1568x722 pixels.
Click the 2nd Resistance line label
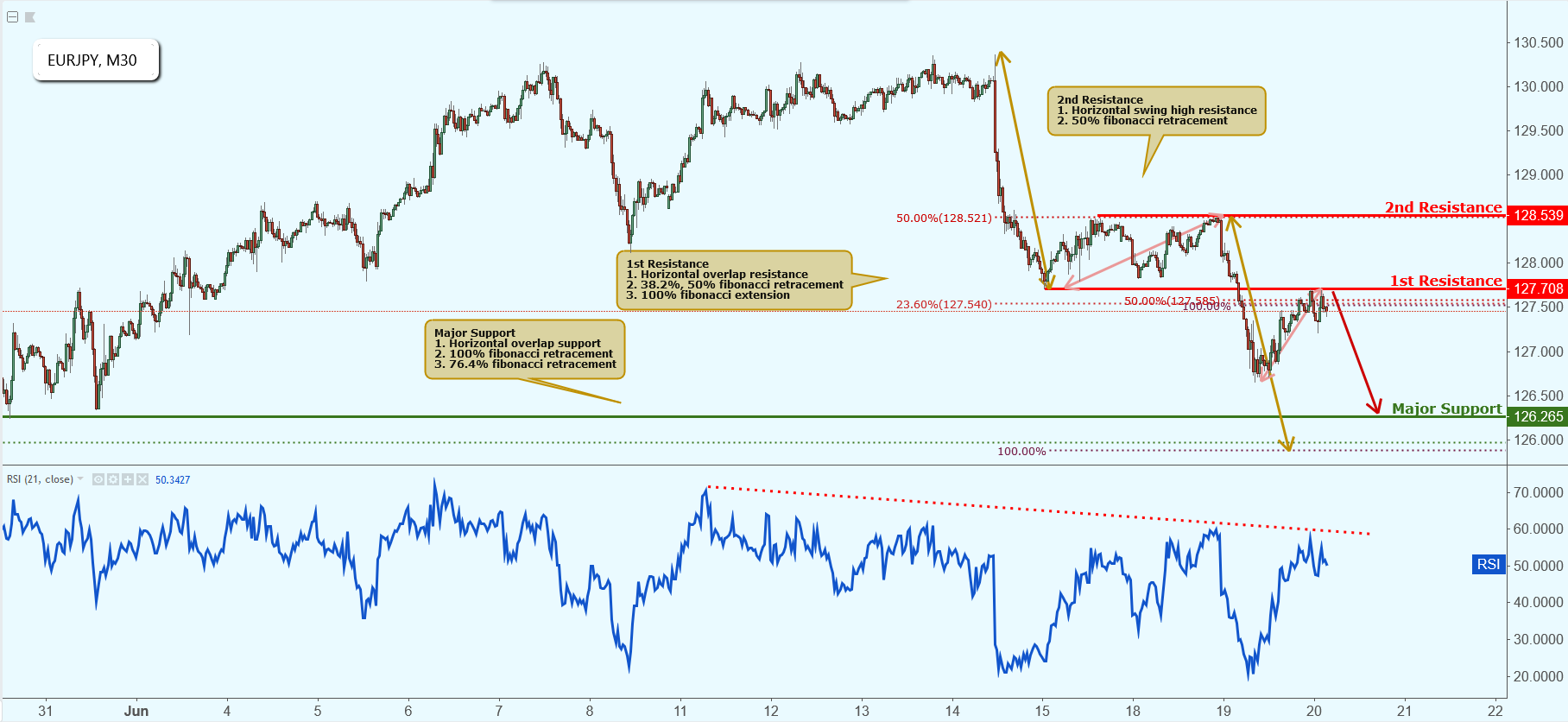coord(1444,207)
